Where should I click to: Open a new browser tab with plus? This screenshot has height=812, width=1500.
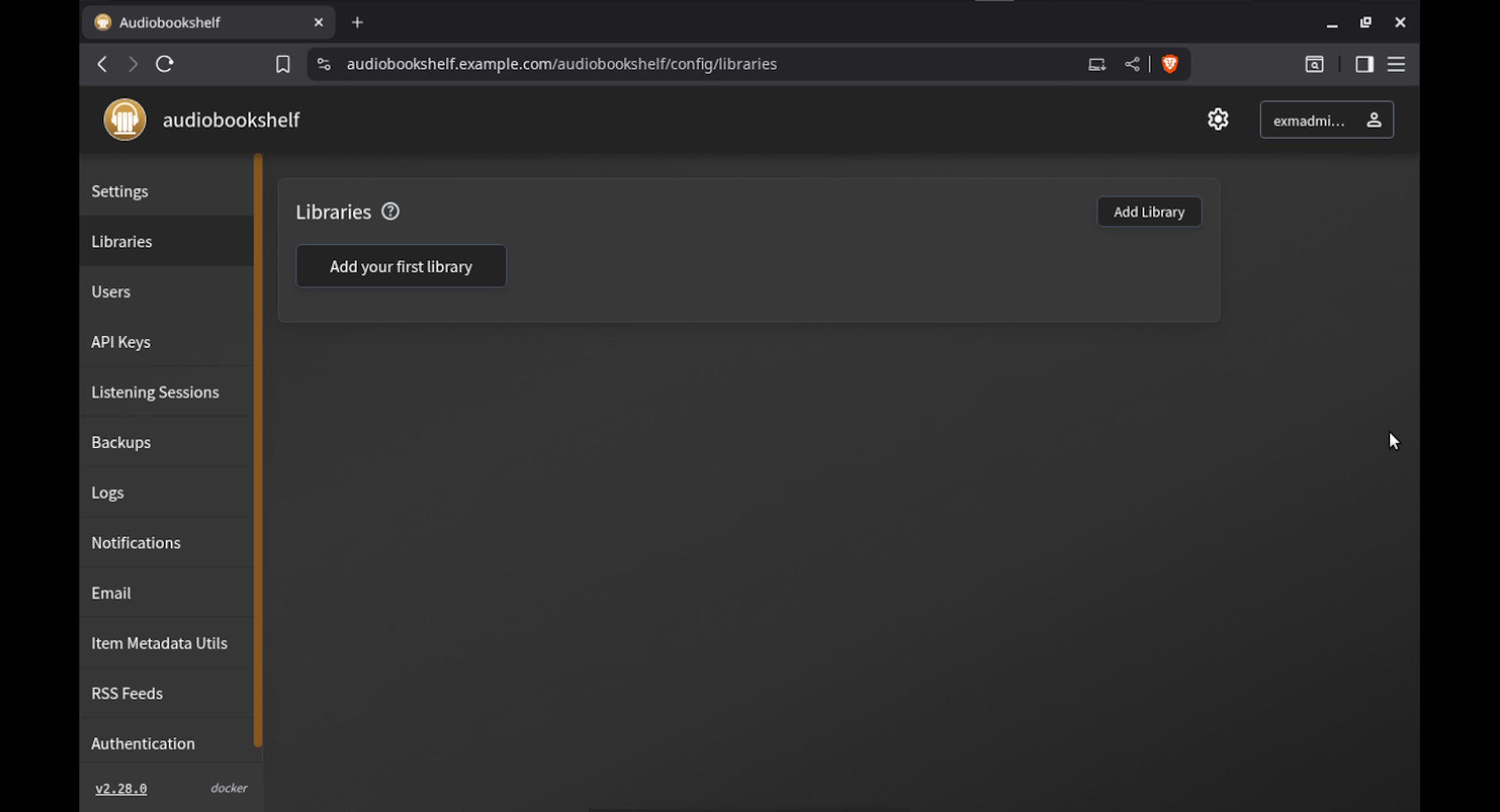pos(358,23)
